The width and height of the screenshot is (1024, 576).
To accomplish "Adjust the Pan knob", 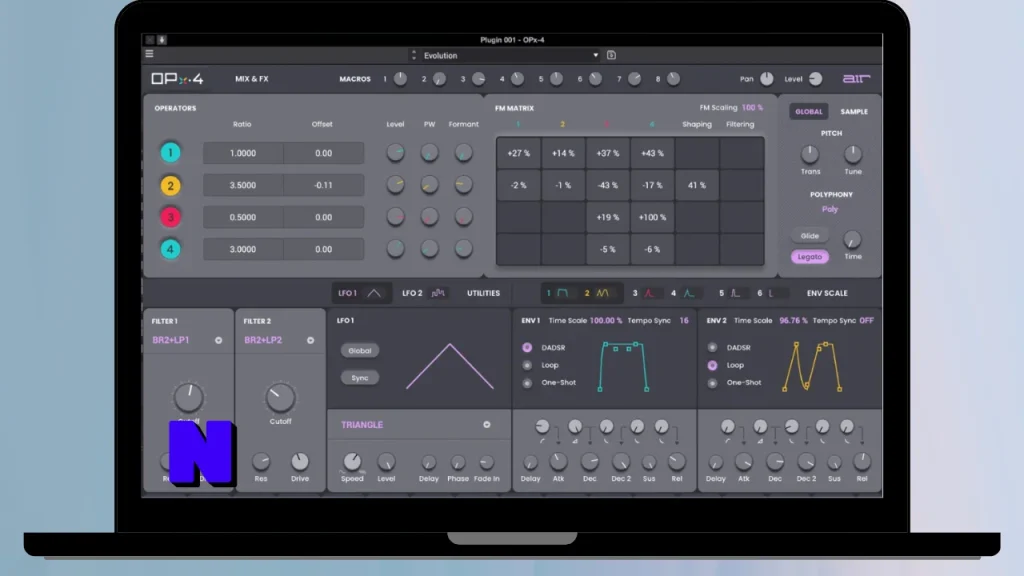I will [x=767, y=79].
